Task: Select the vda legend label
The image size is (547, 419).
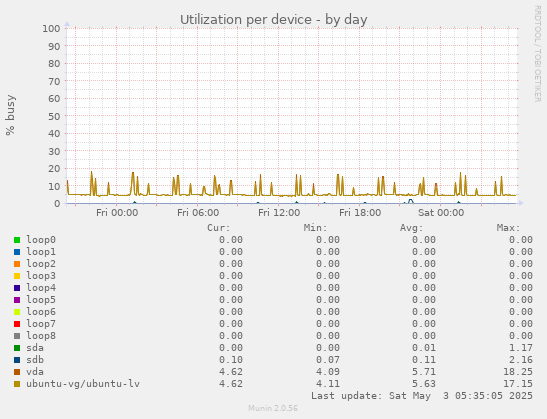Action: tap(35, 372)
